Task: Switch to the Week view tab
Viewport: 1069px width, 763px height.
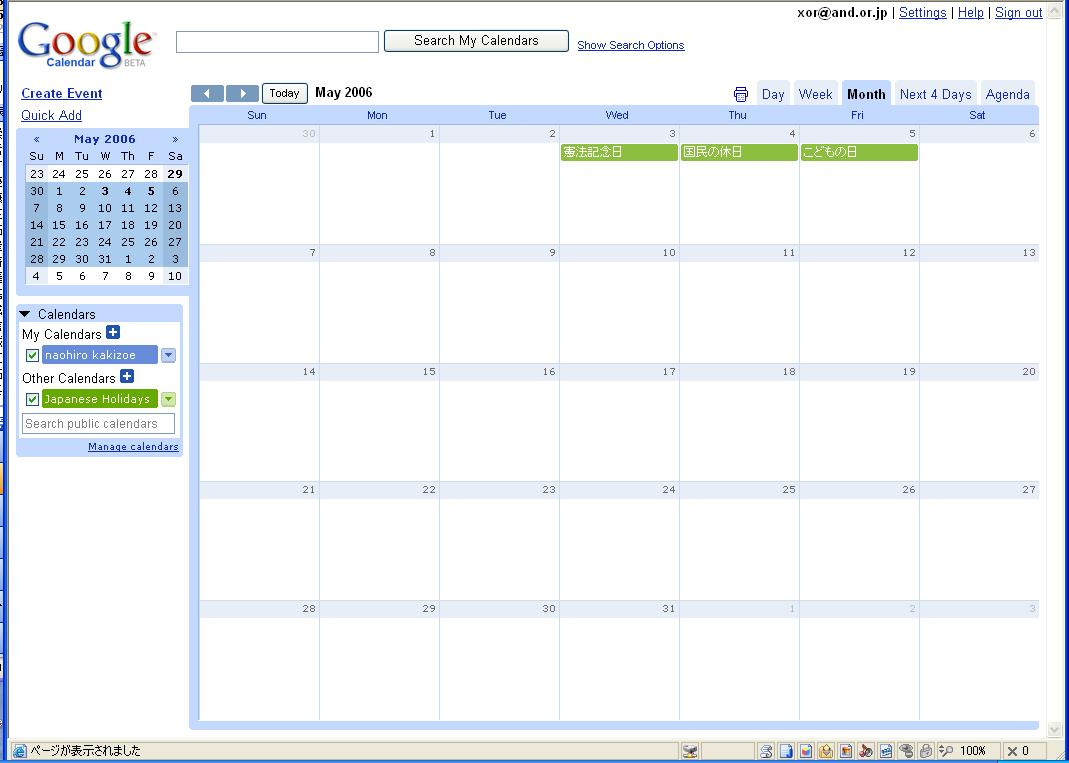Action: click(815, 94)
